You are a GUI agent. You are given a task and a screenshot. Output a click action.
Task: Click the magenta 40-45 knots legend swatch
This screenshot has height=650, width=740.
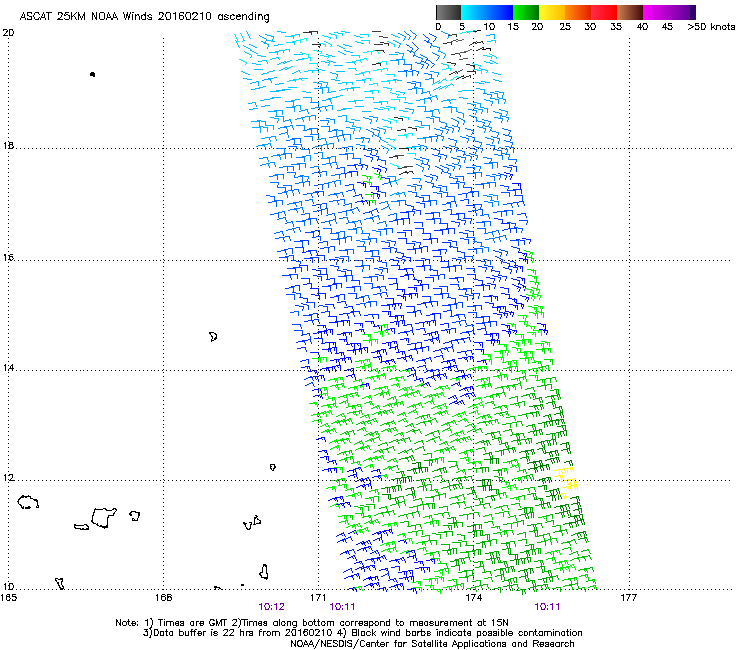point(656,12)
